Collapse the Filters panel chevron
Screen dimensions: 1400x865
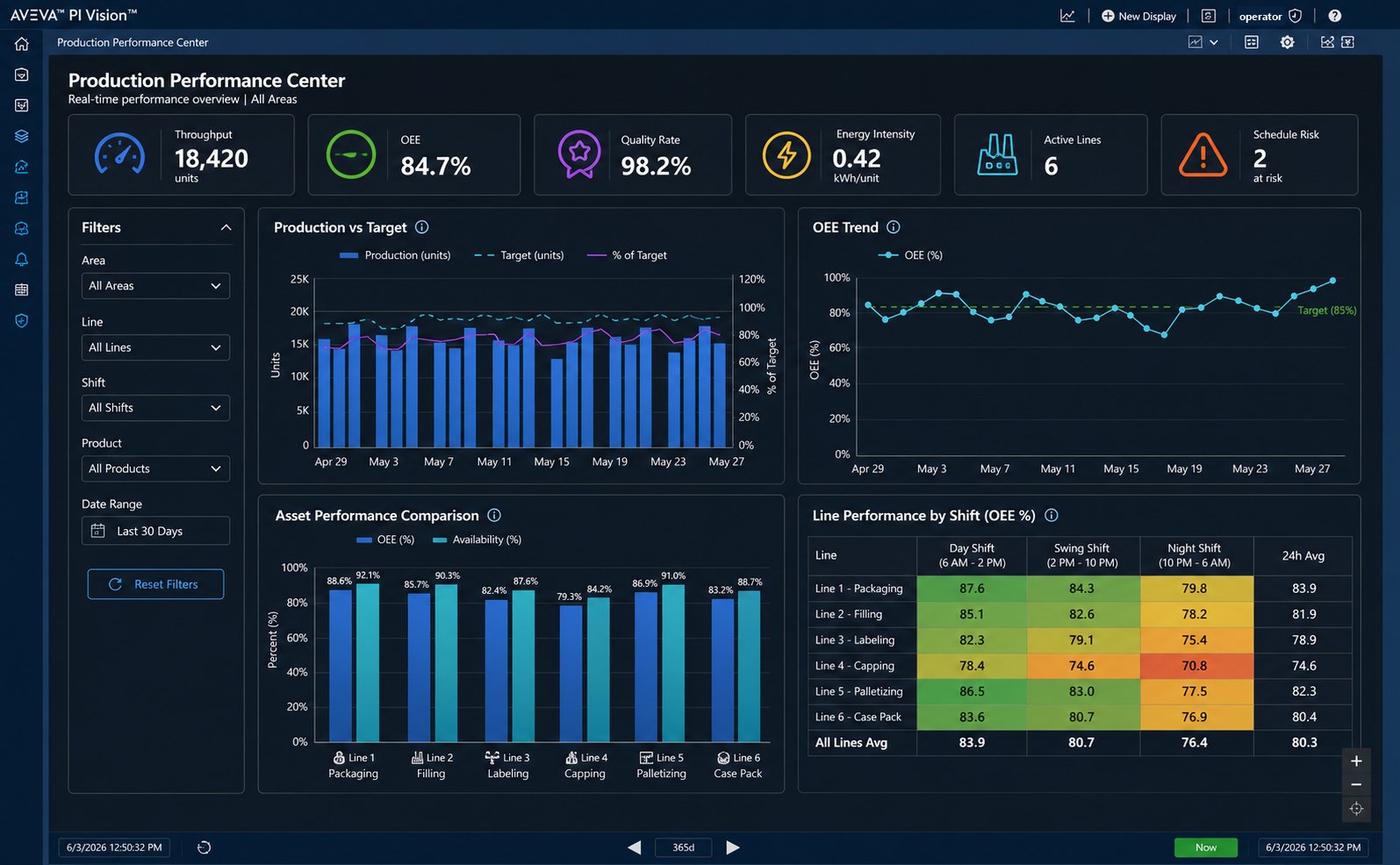coord(226,227)
